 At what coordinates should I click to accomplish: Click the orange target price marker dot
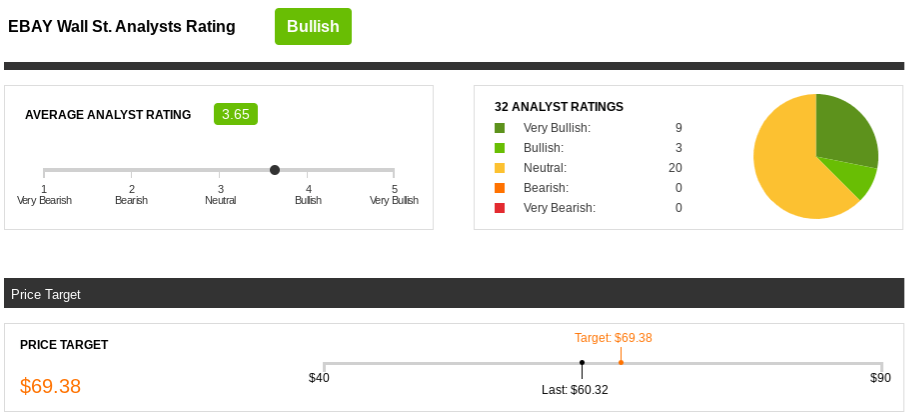pyautogui.click(x=621, y=363)
